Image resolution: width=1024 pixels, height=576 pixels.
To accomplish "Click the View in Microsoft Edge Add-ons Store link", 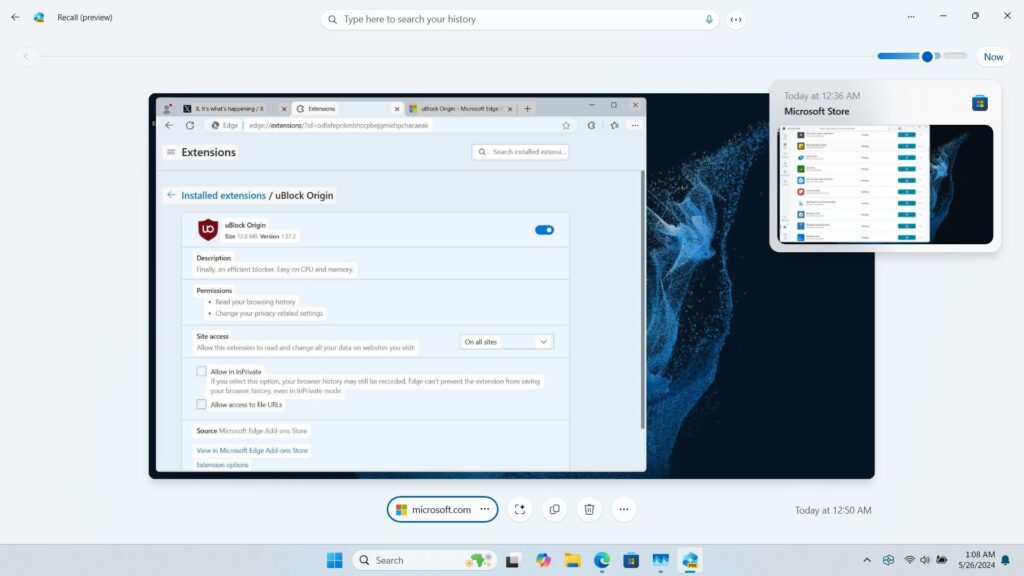I will coord(250,450).
